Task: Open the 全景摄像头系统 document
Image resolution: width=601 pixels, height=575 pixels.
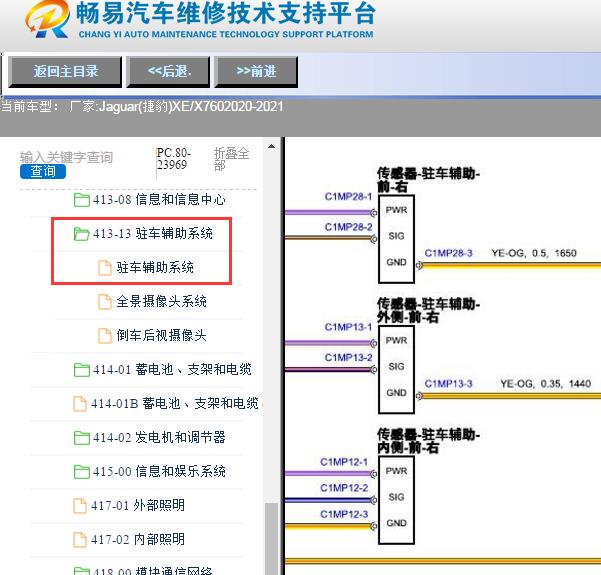Action: click(x=161, y=301)
